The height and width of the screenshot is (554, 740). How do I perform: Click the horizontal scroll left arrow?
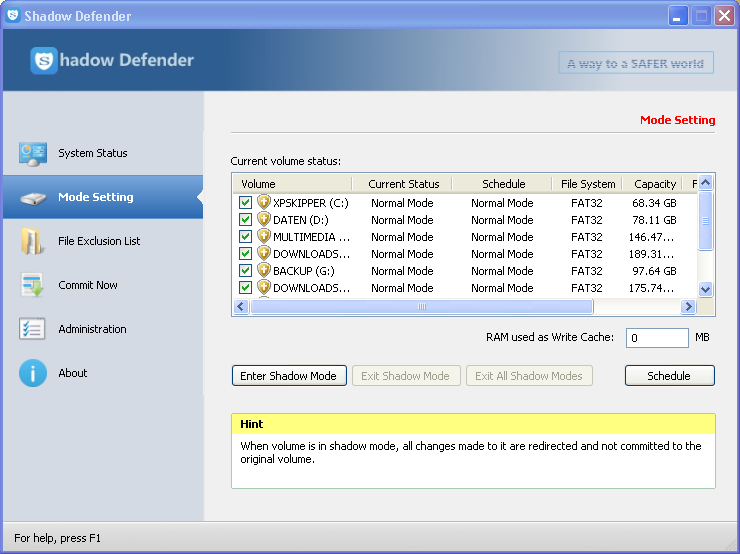click(241, 307)
